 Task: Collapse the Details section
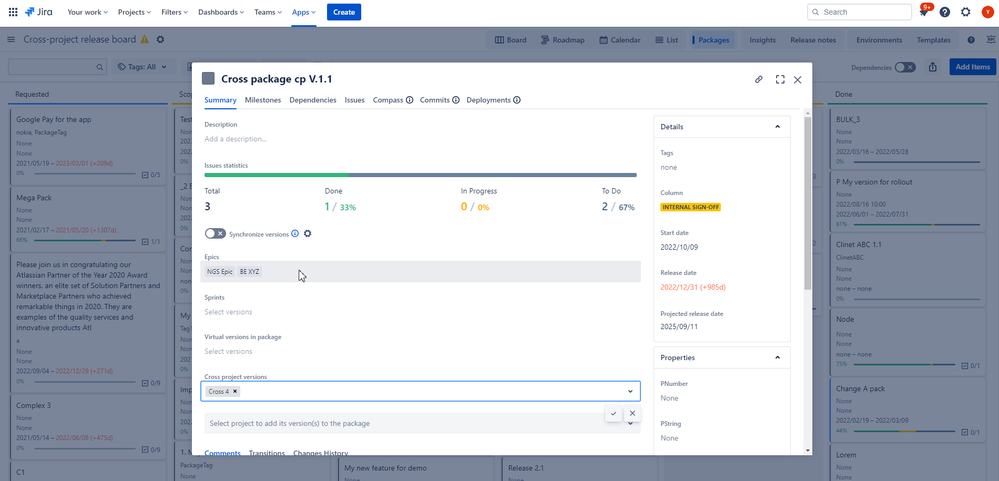click(x=777, y=127)
